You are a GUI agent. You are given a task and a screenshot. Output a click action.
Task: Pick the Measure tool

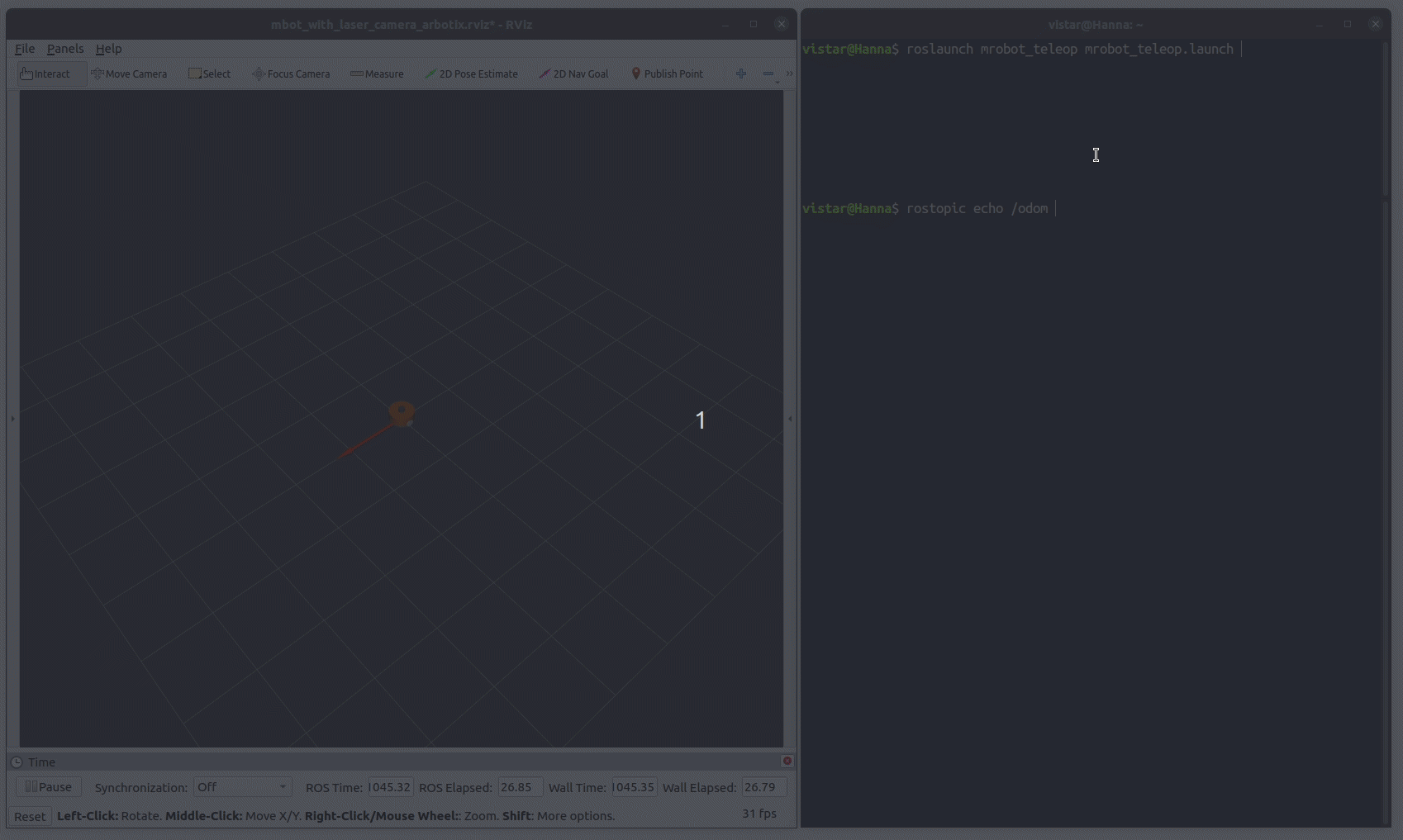click(377, 74)
